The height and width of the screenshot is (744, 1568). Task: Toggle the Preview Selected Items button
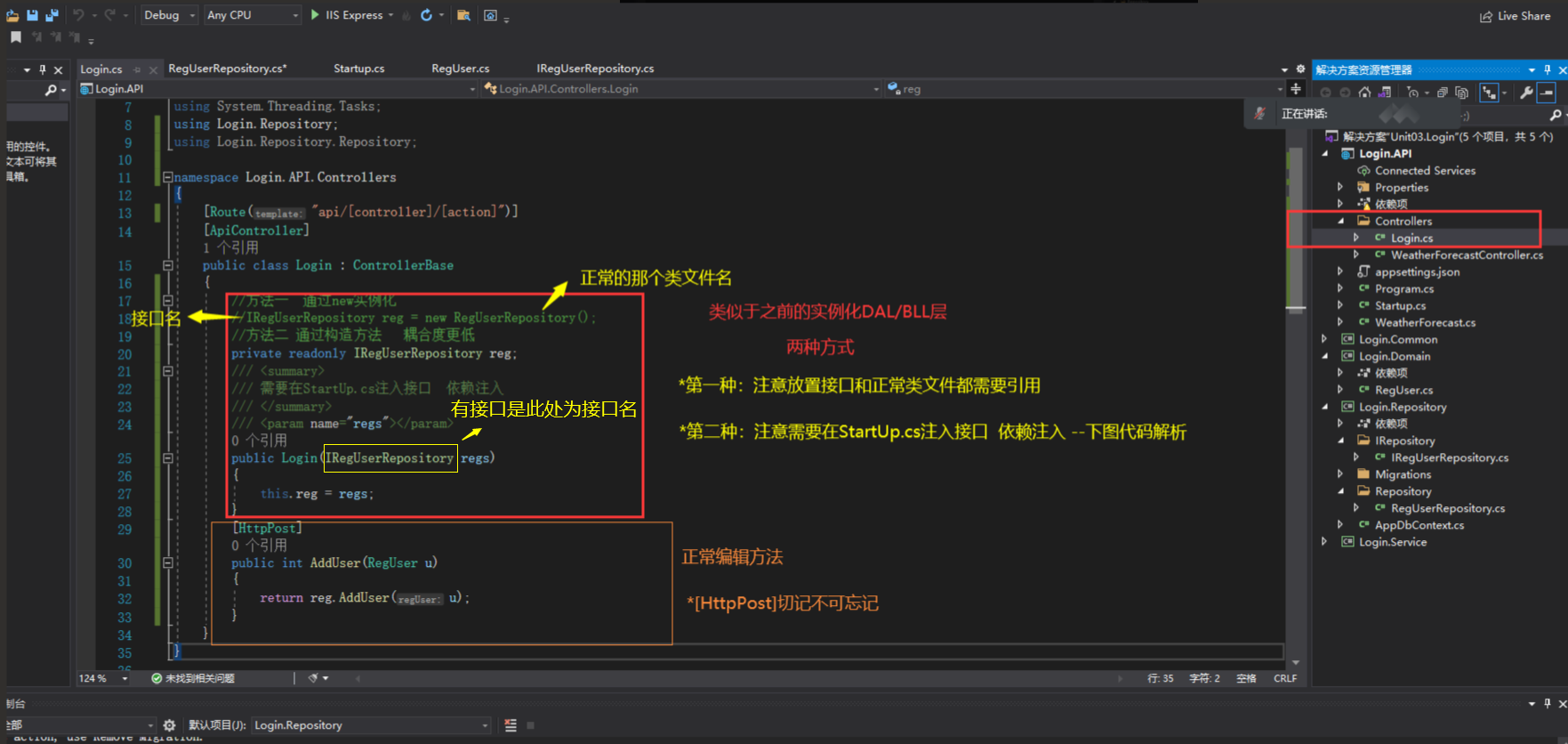pos(1547,93)
